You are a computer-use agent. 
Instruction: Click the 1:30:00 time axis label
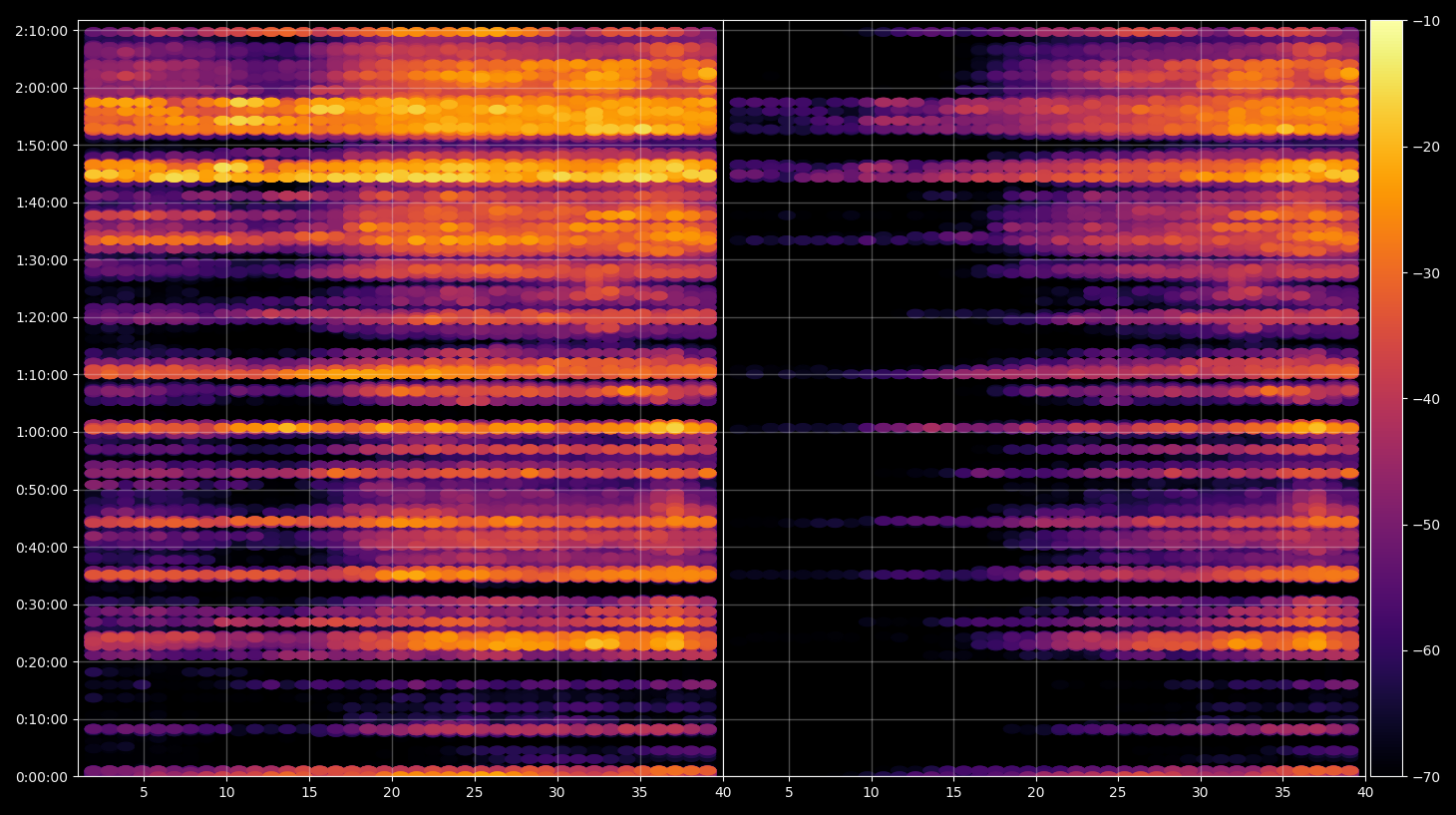pyautogui.click(x=41, y=260)
